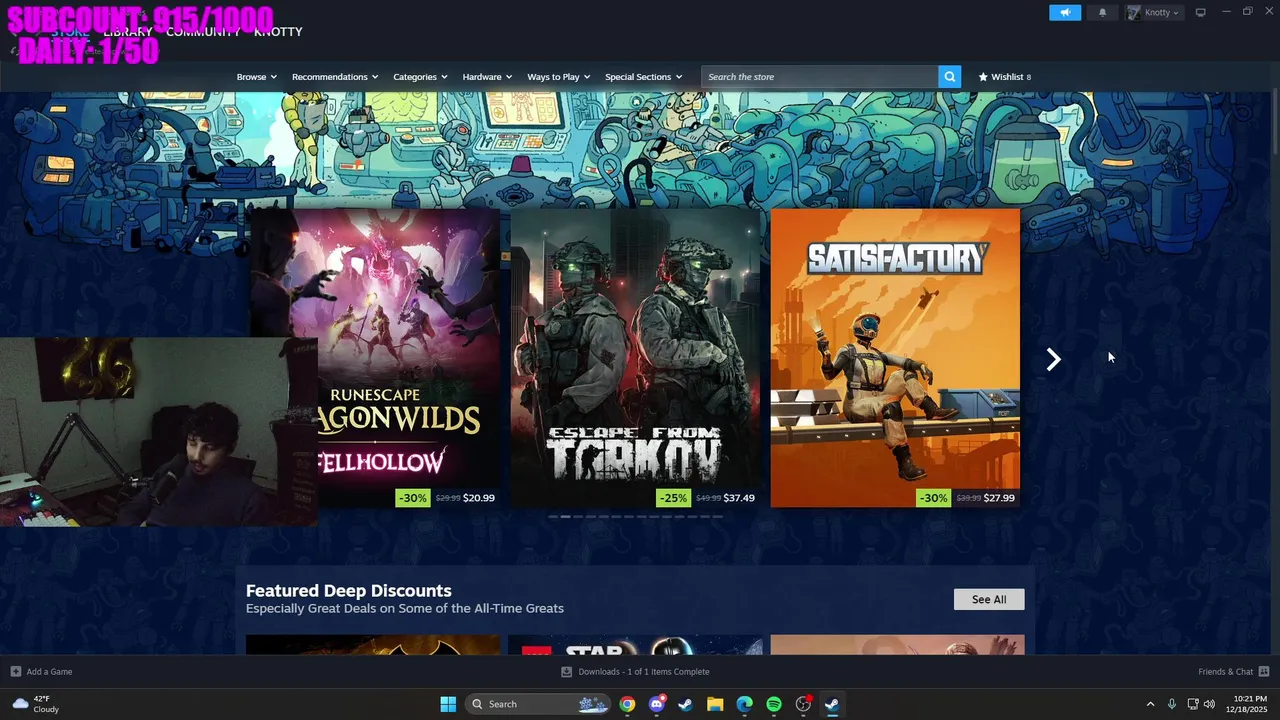Click the volume speaker tray icon
This screenshot has height=720, width=1280.
point(1210,704)
